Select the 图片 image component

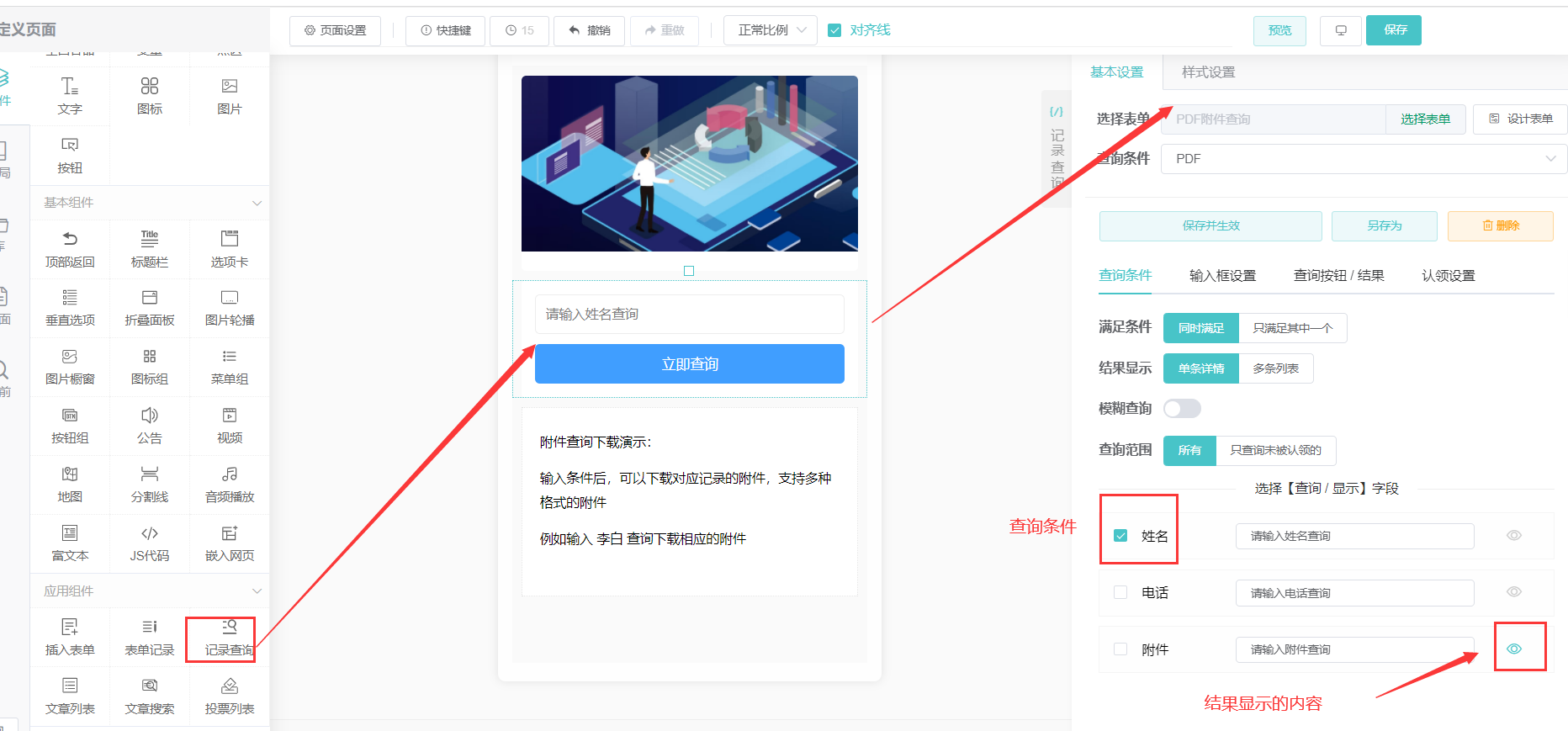pyautogui.click(x=230, y=96)
